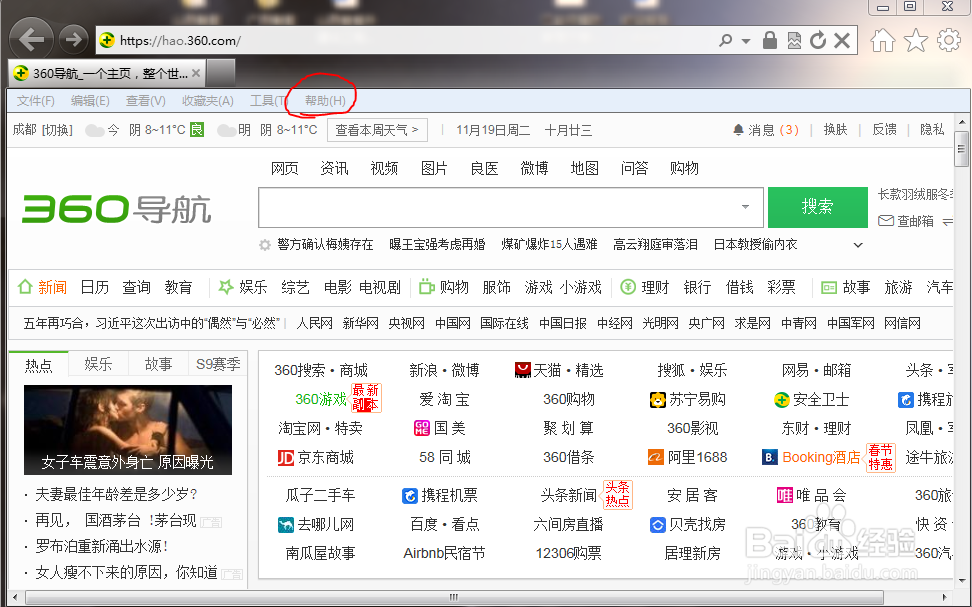
Task: Switch to the S9赛季 news tab
Action: click(x=218, y=365)
